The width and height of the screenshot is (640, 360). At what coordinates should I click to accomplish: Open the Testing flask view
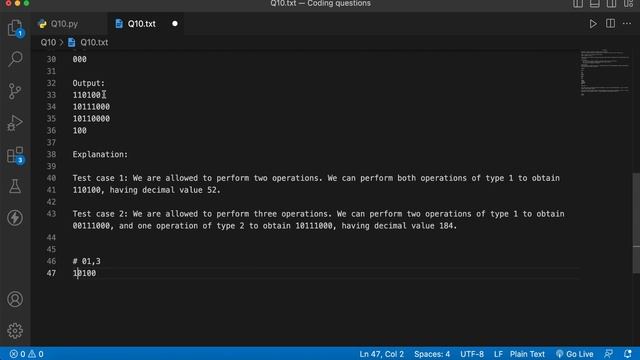[15, 186]
